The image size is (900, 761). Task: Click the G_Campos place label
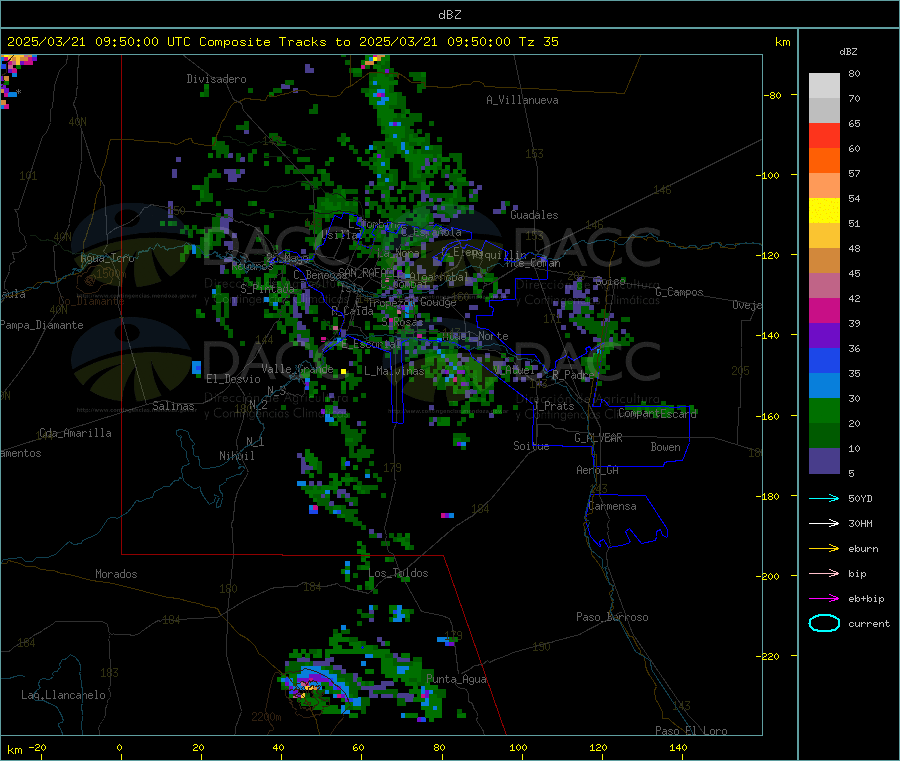pos(680,292)
